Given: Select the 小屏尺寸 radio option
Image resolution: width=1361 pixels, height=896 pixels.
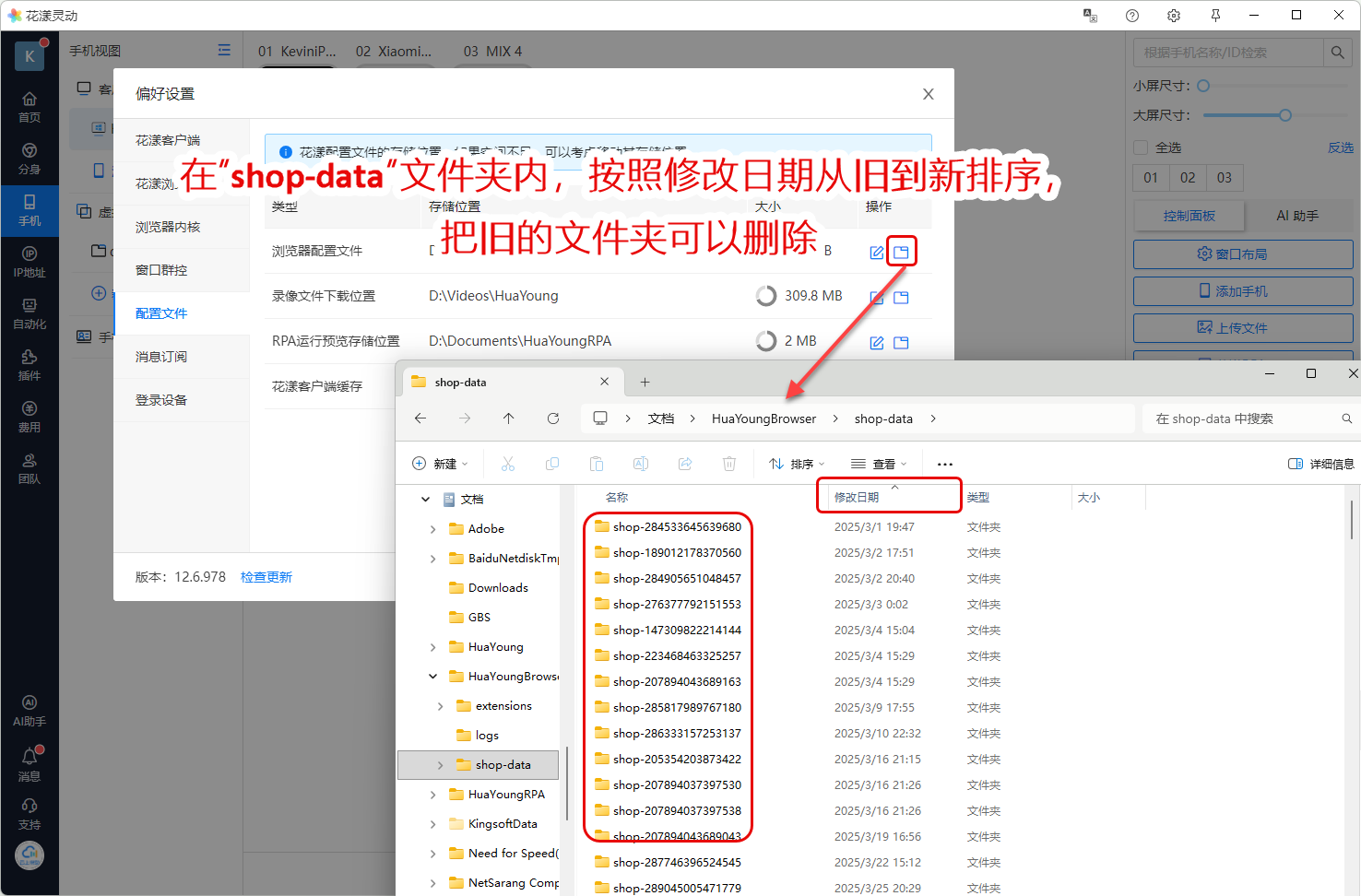Looking at the screenshot, I should pyautogui.click(x=1203, y=86).
